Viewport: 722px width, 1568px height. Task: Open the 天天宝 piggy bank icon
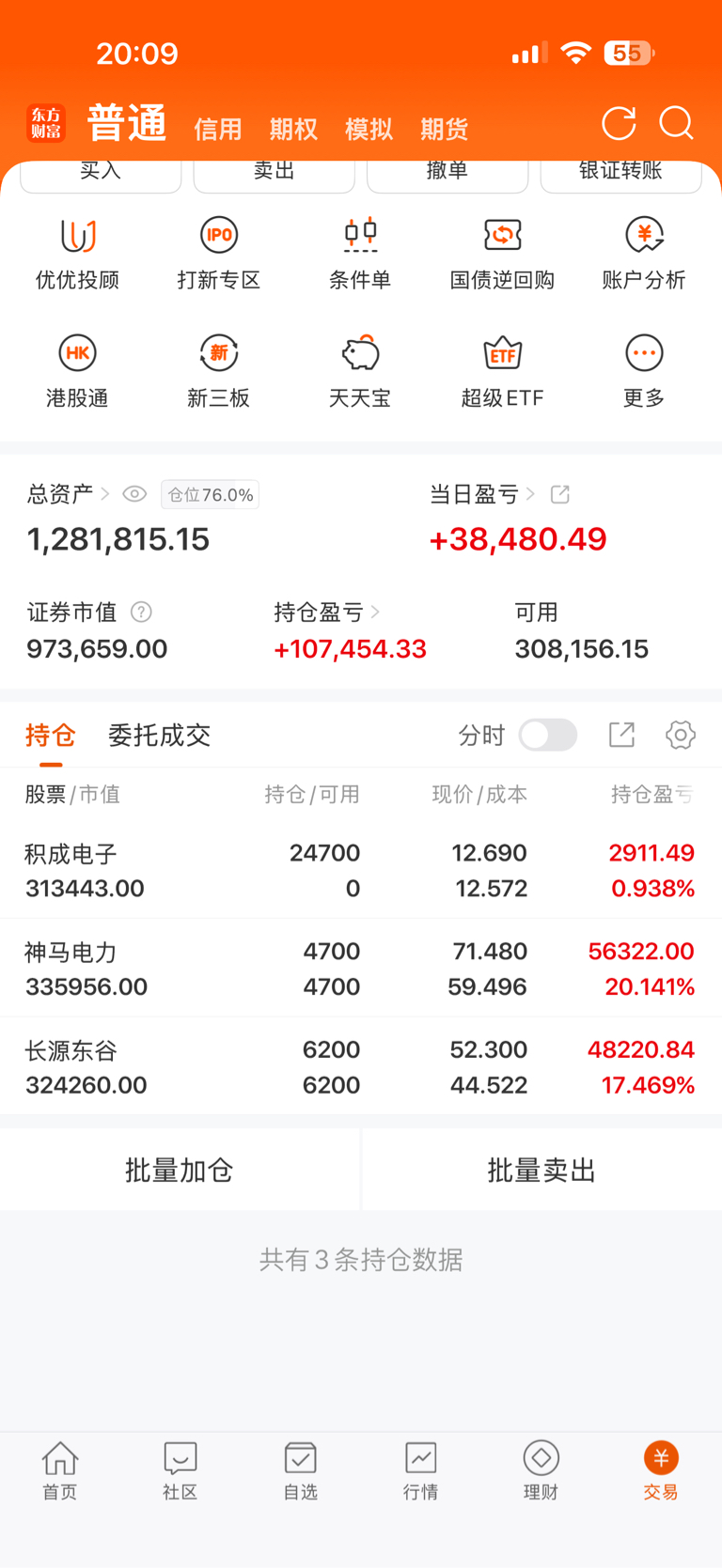pyautogui.click(x=360, y=354)
